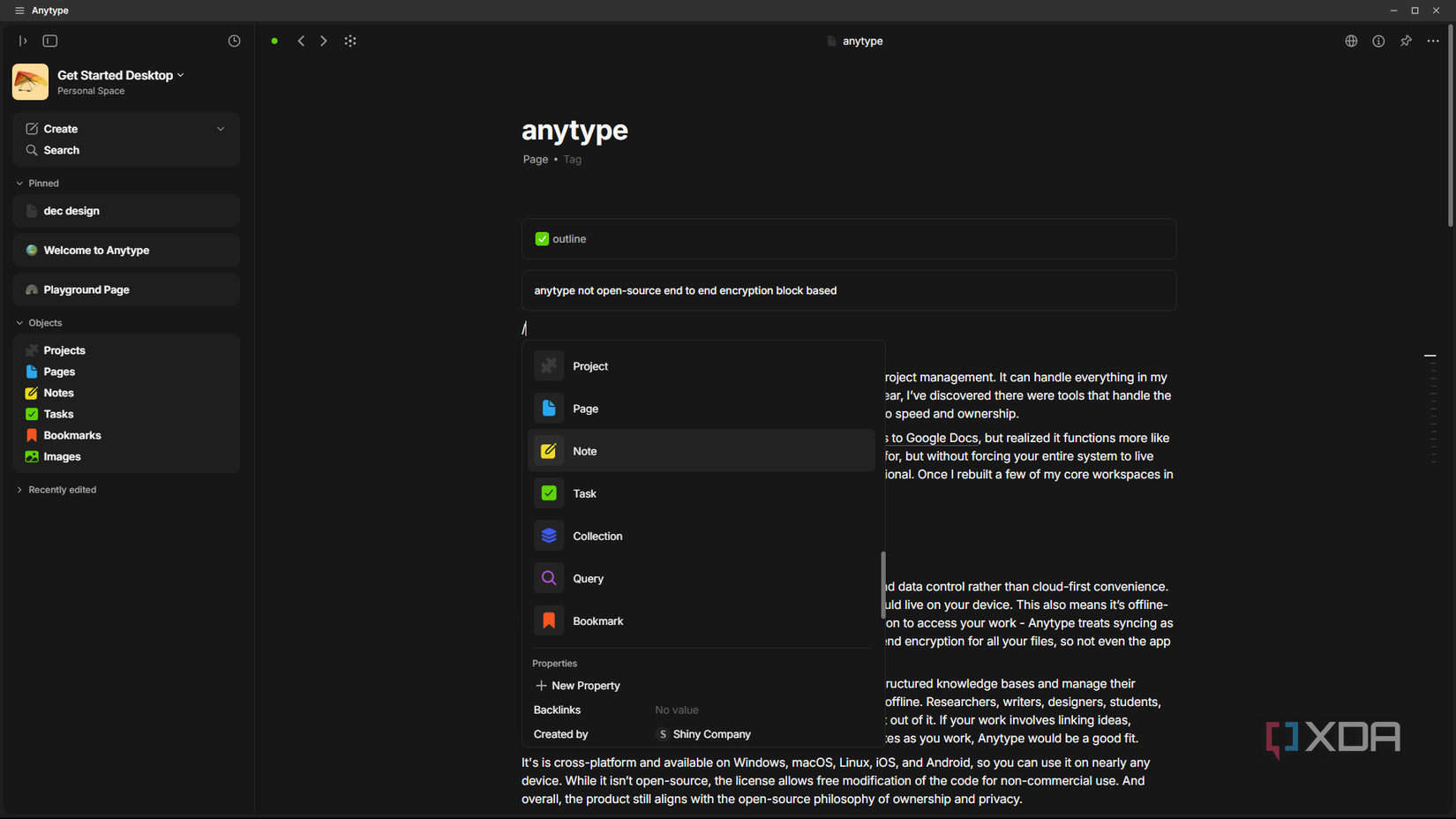Open the globe share icon

click(1351, 41)
